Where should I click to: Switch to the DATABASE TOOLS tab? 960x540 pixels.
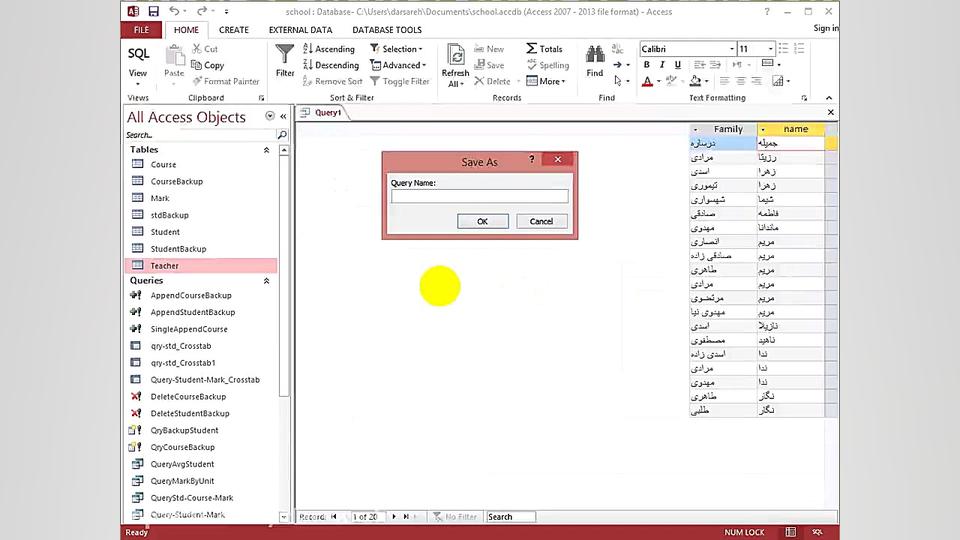(387, 29)
